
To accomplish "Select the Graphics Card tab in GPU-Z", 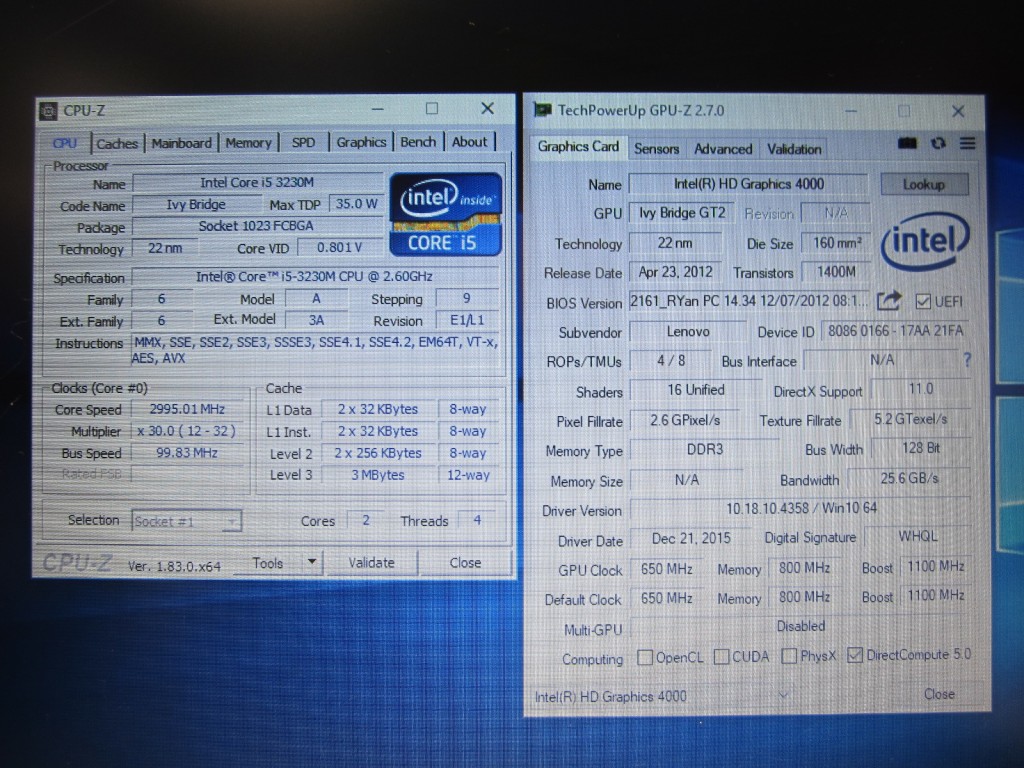I will [x=578, y=147].
